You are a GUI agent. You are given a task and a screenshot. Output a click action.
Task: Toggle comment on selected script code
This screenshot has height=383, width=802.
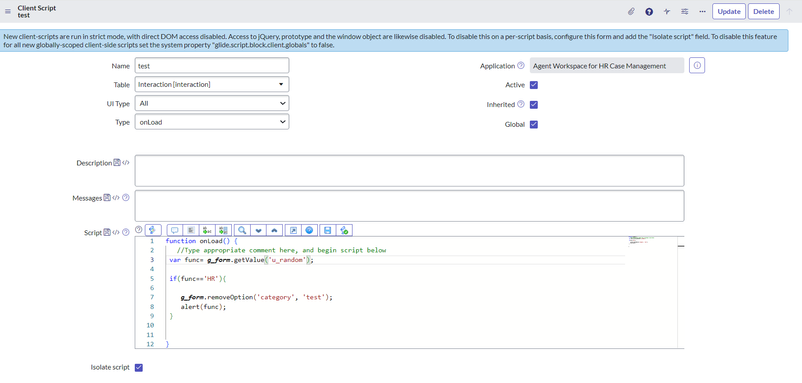(174, 230)
